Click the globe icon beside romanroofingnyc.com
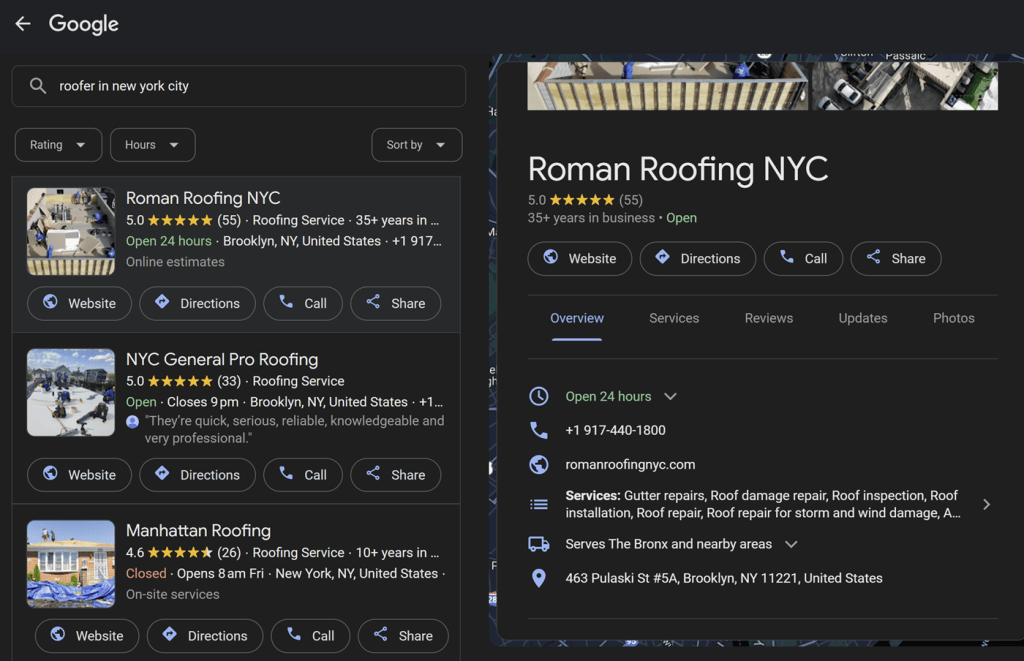Image resolution: width=1024 pixels, height=661 pixels. coord(539,464)
